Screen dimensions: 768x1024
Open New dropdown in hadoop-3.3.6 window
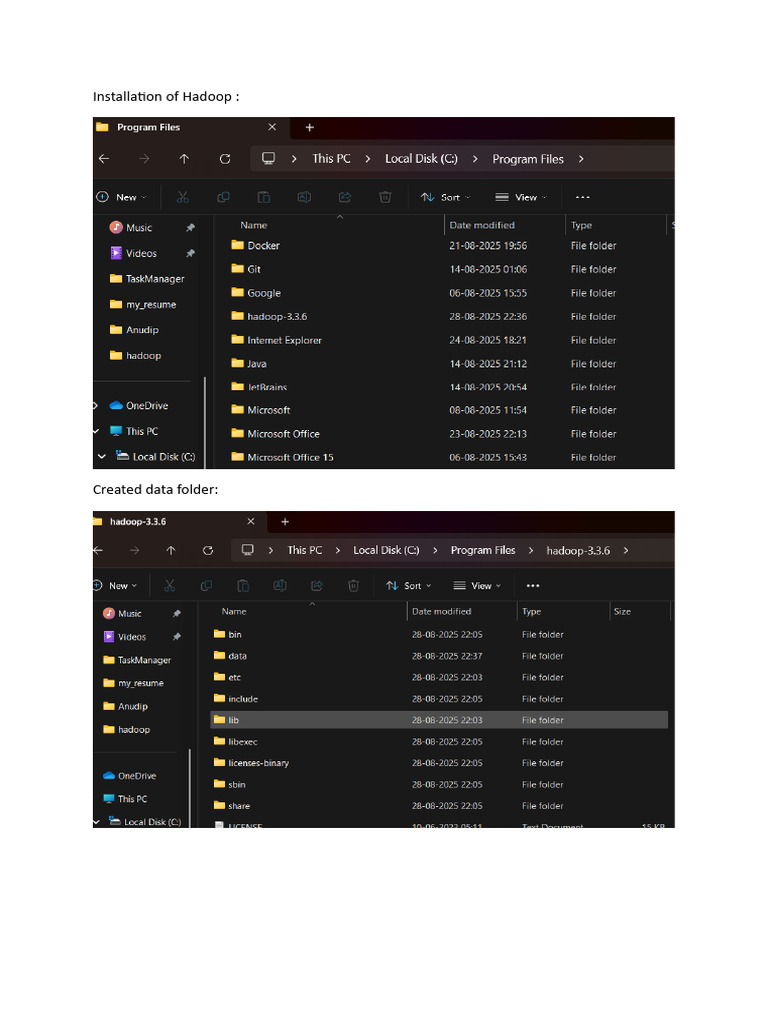[115, 586]
